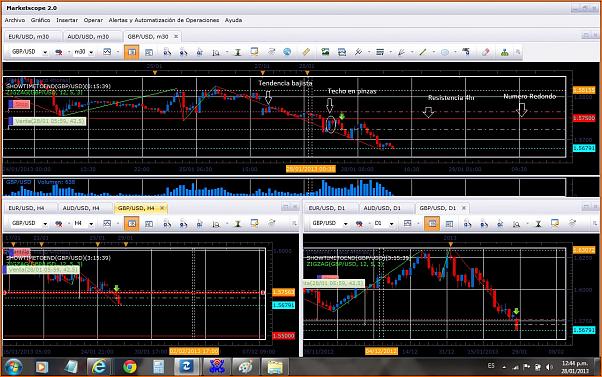Click the chart type icon in H4 toolbar
602x377 pixels.
[x=107, y=223]
